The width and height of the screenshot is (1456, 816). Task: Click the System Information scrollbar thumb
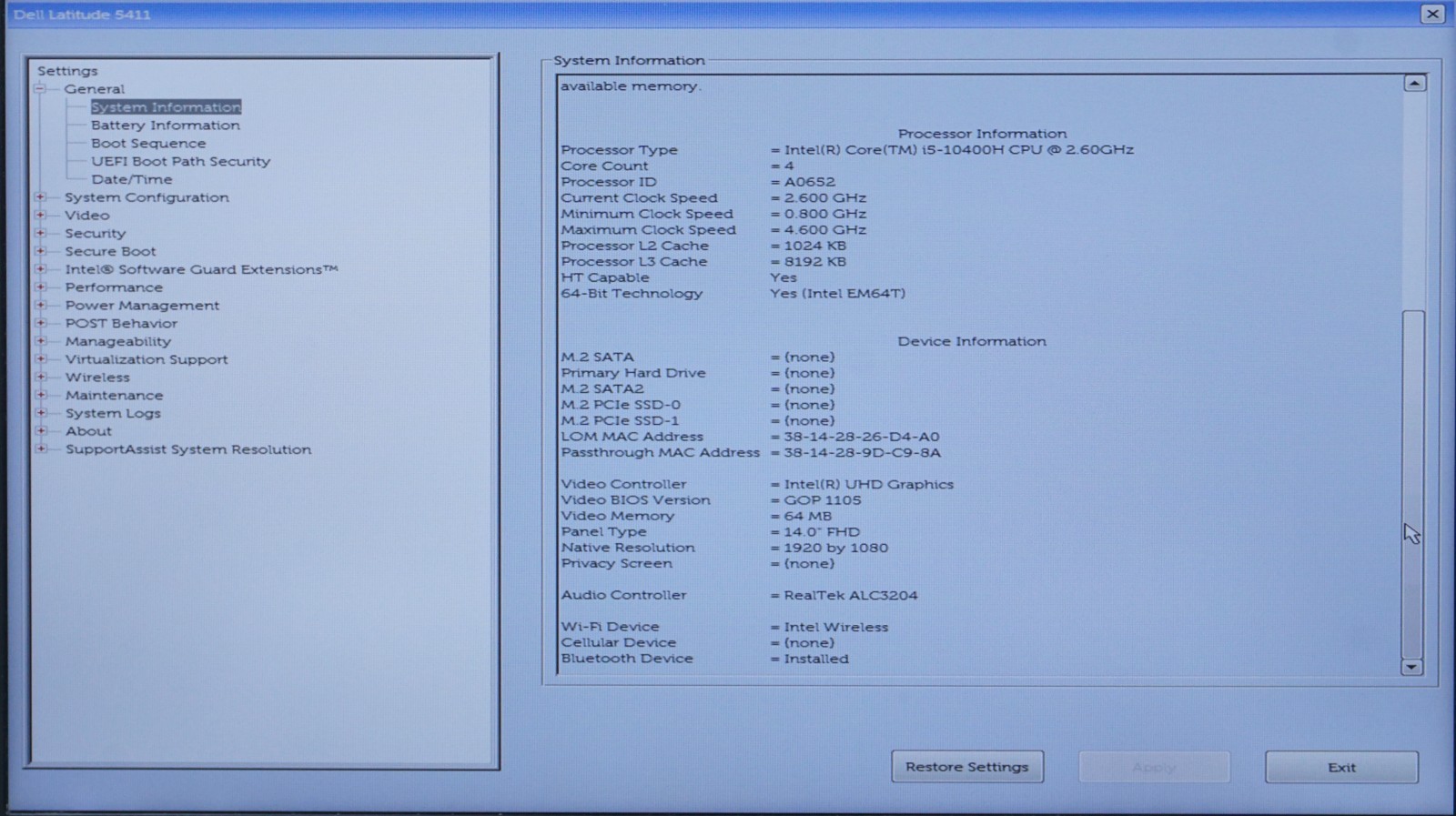1412,483
